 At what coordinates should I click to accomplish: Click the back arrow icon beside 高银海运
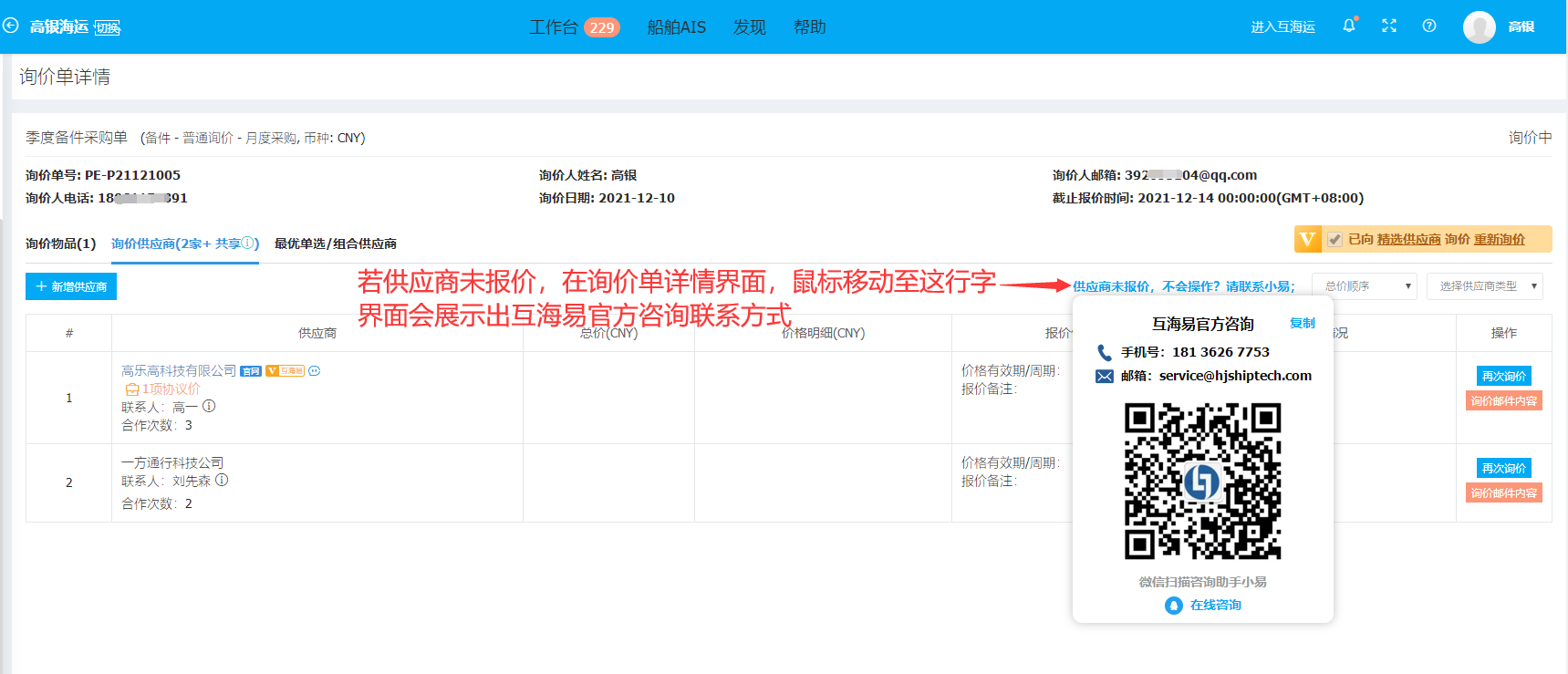[x=11, y=26]
